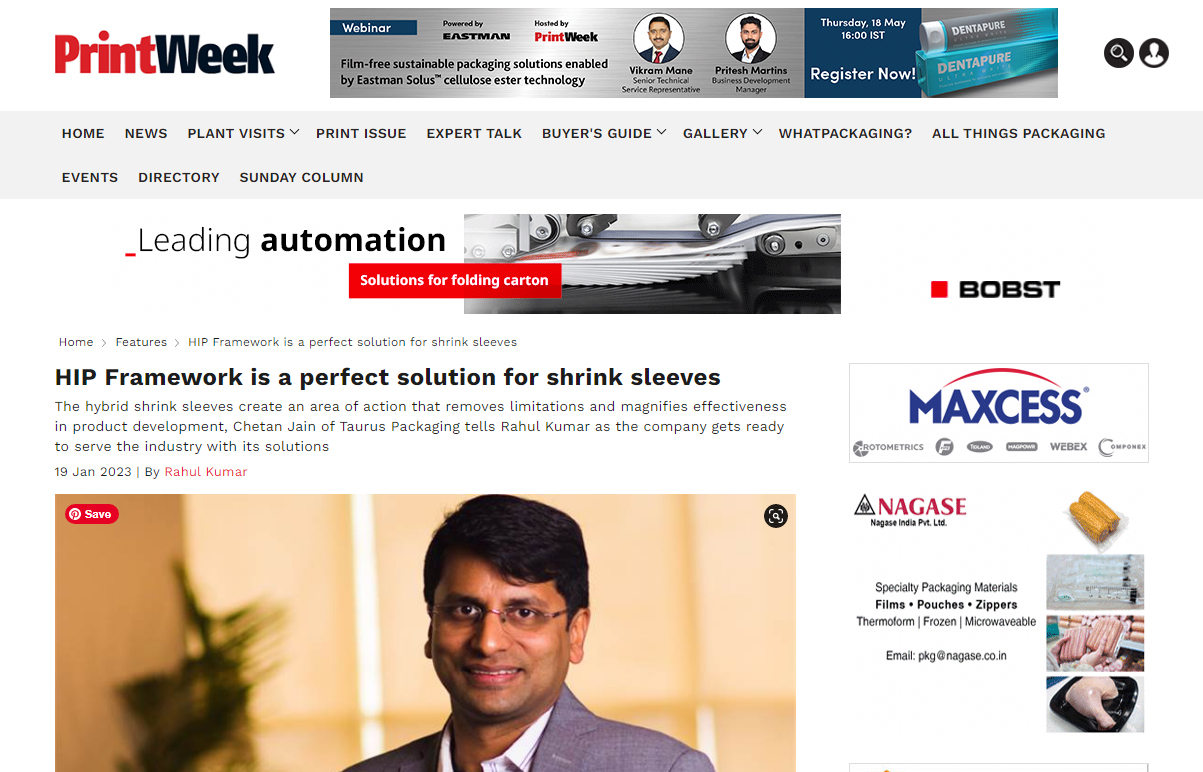Open the Nagase packaging materials ad
The height and width of the screenshot is (772, 1203).
click(999, 612)
